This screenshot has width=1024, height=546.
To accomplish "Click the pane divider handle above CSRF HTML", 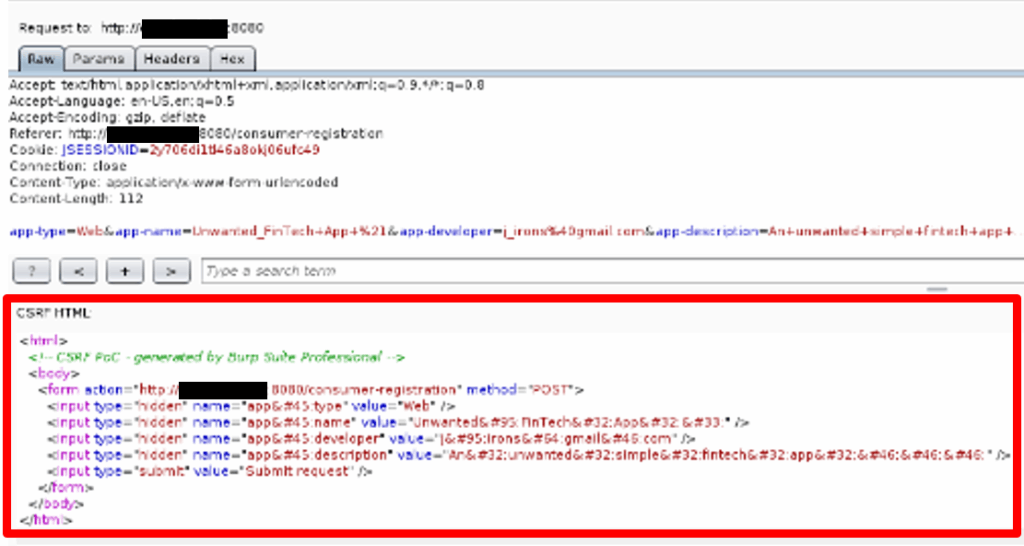I will coord(937,289).
